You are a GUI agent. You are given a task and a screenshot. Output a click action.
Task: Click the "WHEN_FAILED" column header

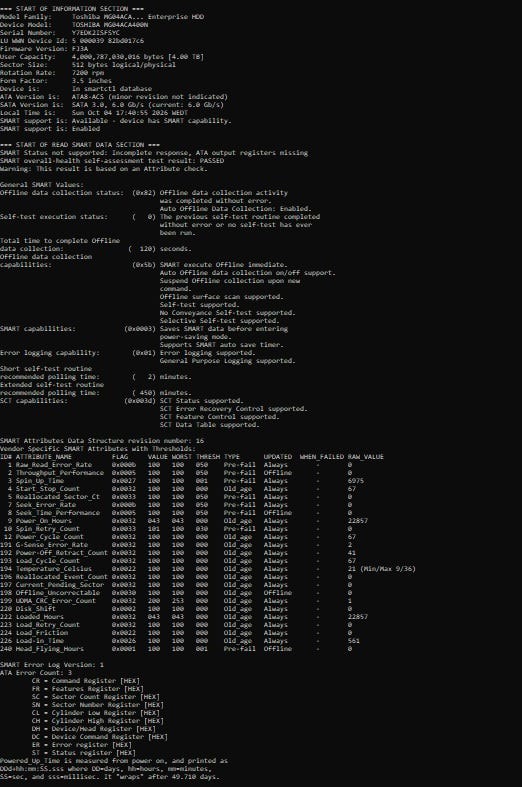[x=322, y=457]
